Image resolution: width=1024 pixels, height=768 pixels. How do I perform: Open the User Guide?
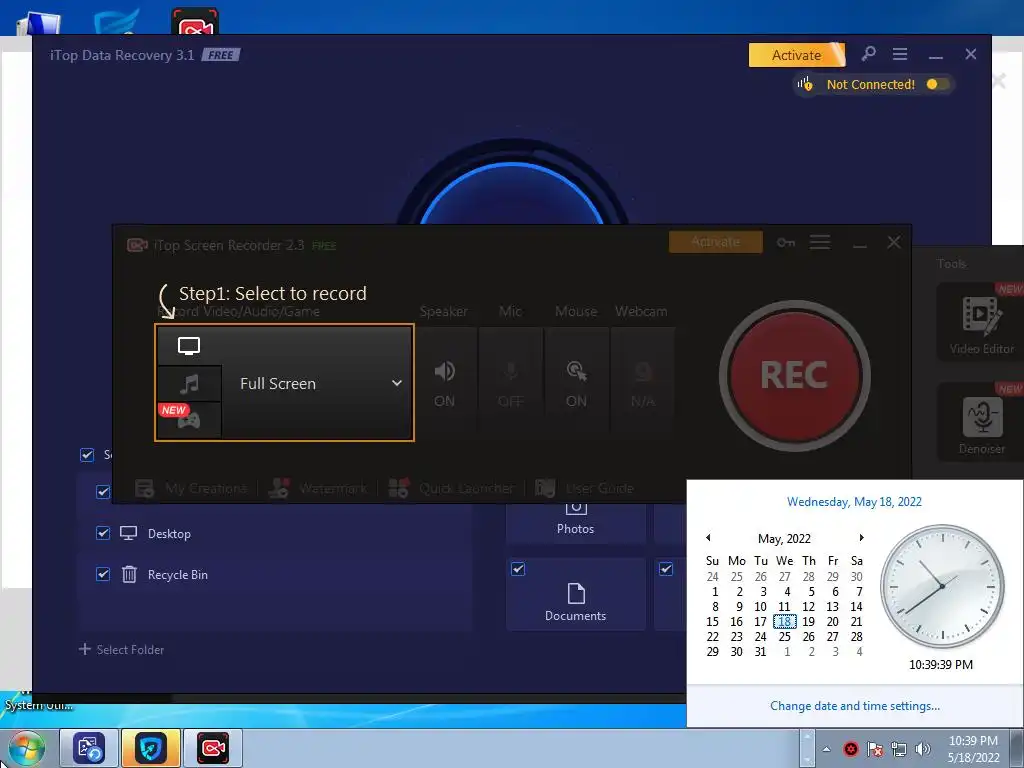pyautogui.click(x=584, y=488)
